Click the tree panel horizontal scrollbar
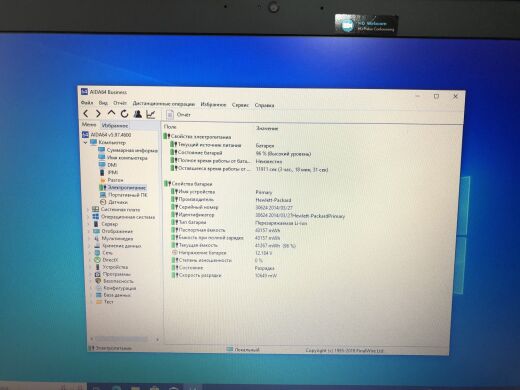Image resolution: width=520 pixels, height=390 pixels. pos(124,339)
